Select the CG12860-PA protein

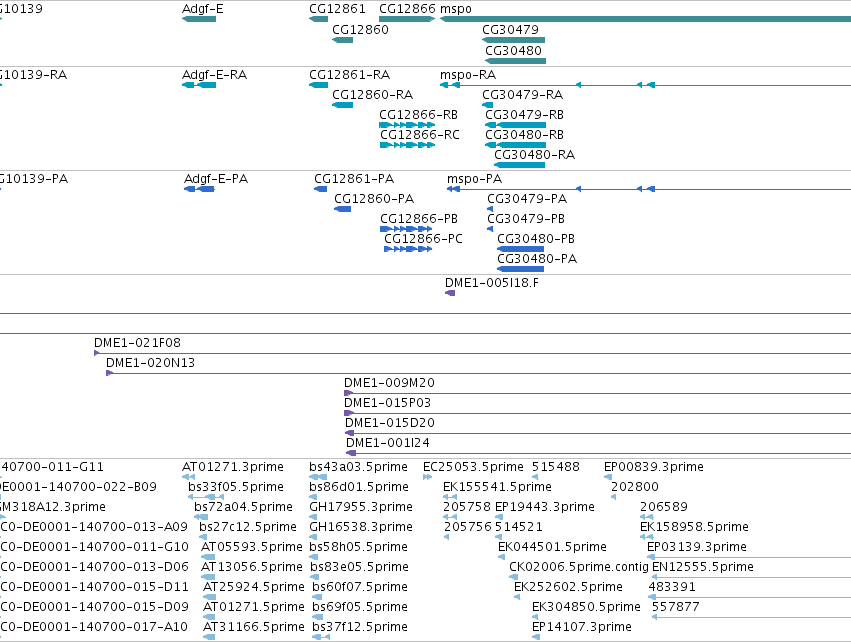342,209
